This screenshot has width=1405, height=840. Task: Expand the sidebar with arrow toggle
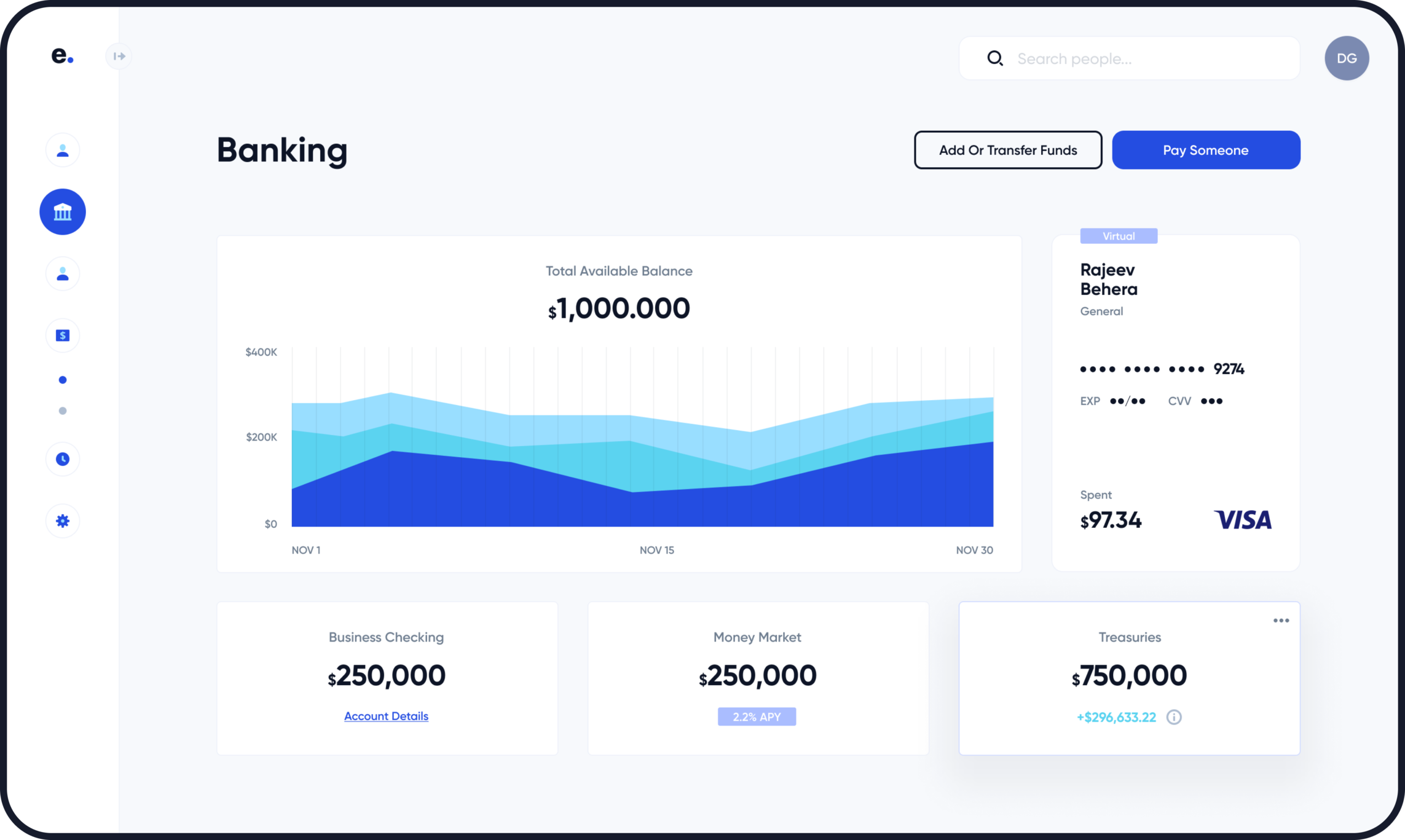point(119,57)
